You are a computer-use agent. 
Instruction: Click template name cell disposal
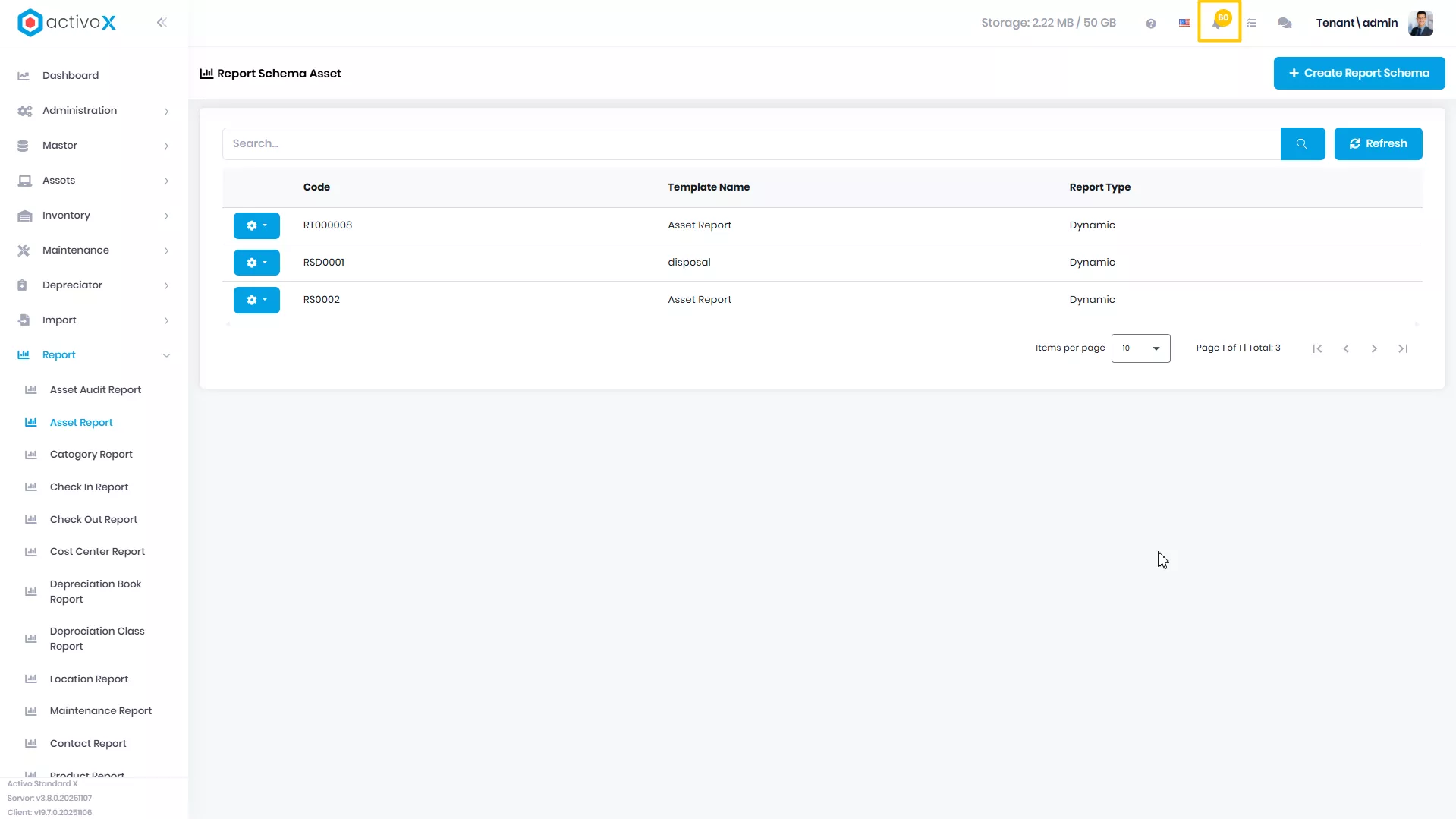[x=689, y=263]
